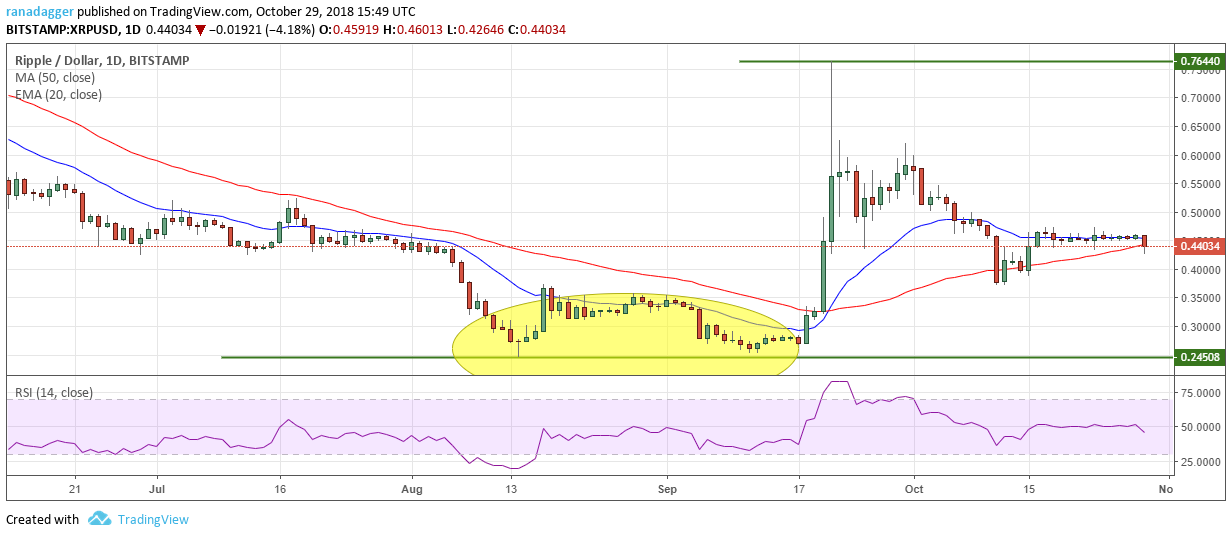
Task: Click the 0.76440 resistance price label
Action: (1199, 61)
